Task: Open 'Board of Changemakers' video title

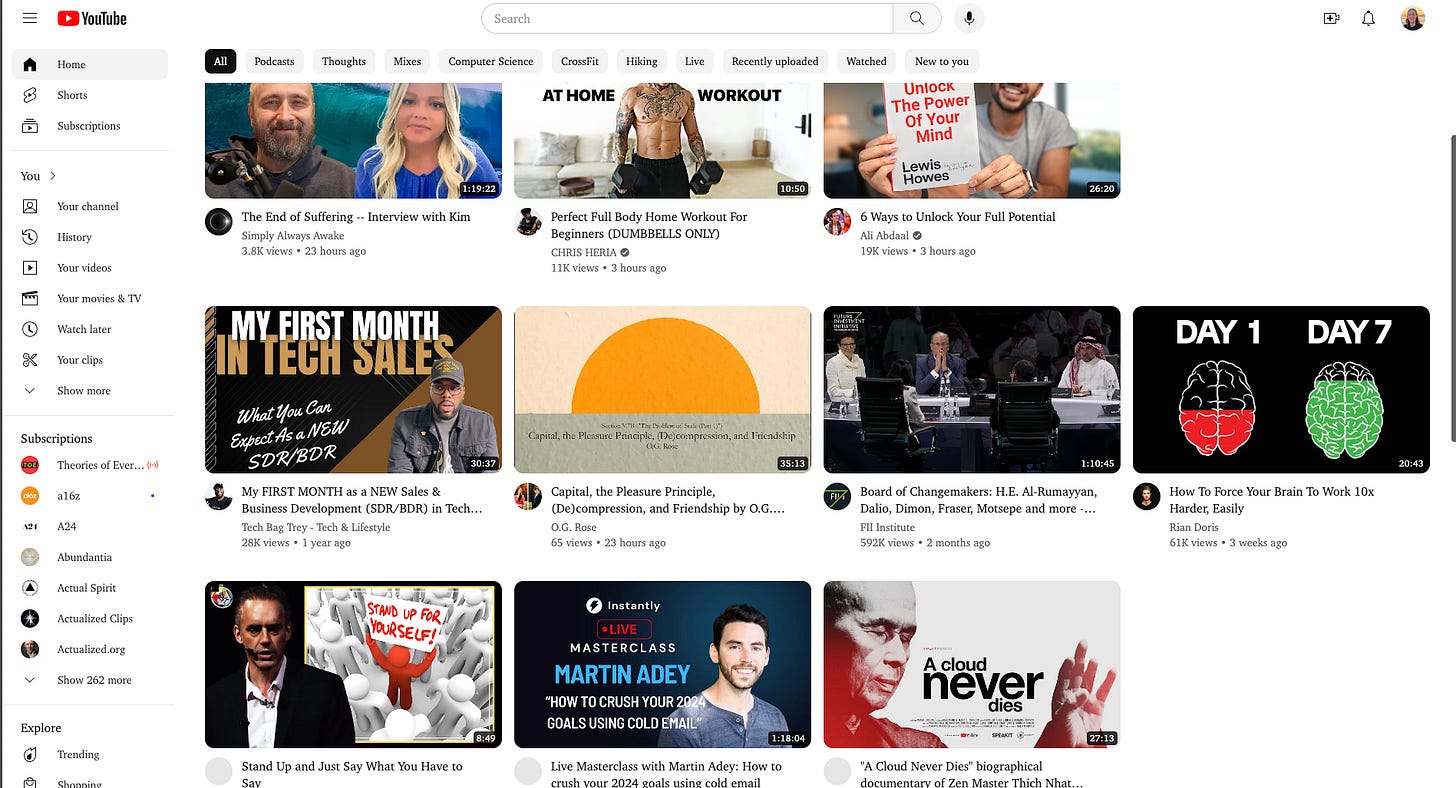Action: pyautogui.click(x=978, y=500)
